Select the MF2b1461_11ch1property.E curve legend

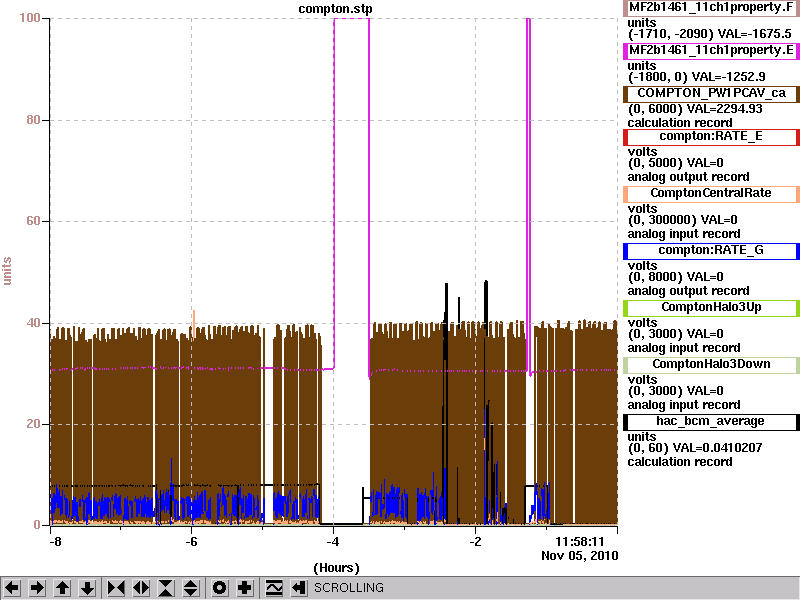[x=711, y=51]
